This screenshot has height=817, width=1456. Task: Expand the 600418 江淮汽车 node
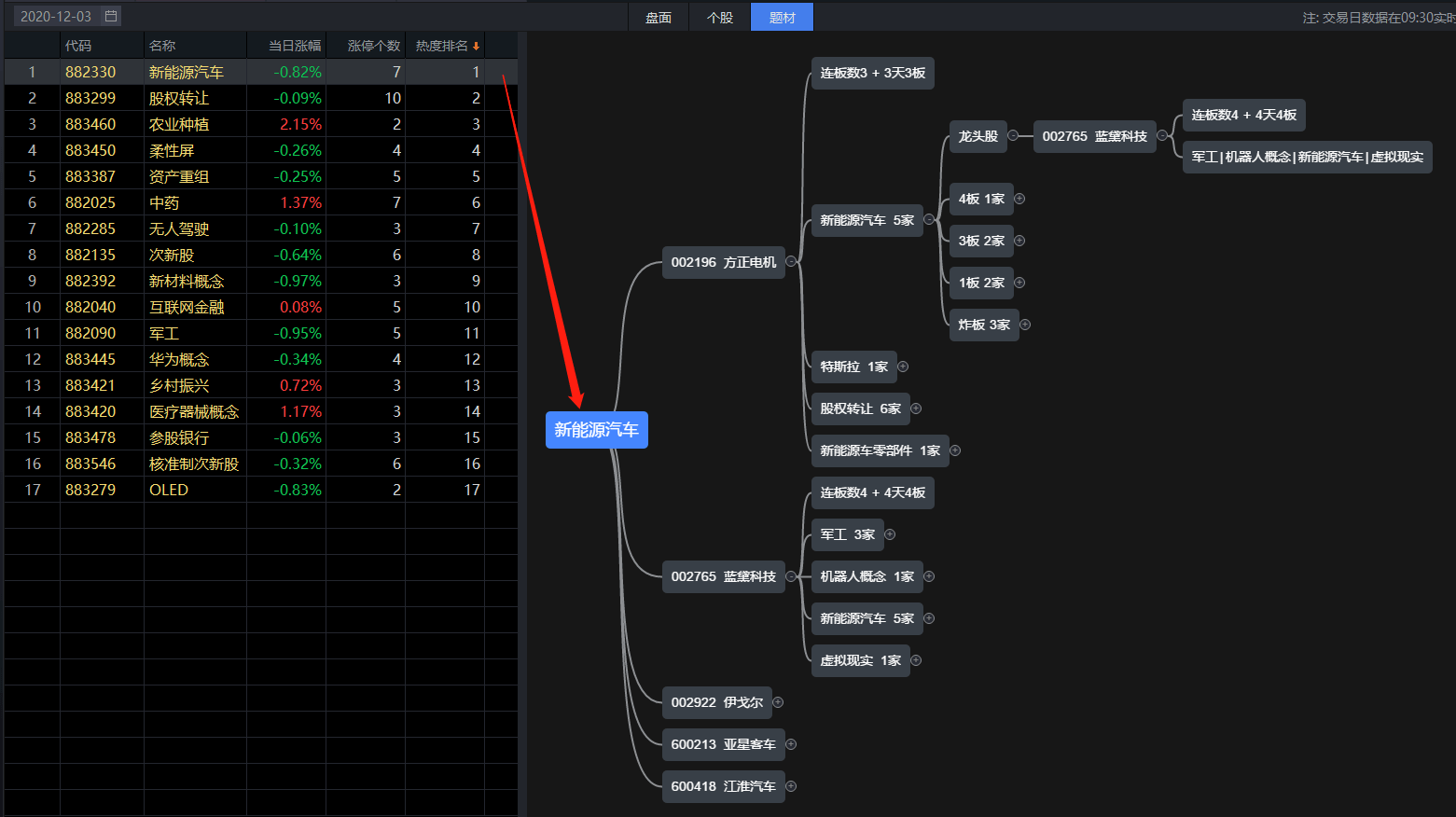click(x=791, y=786)
